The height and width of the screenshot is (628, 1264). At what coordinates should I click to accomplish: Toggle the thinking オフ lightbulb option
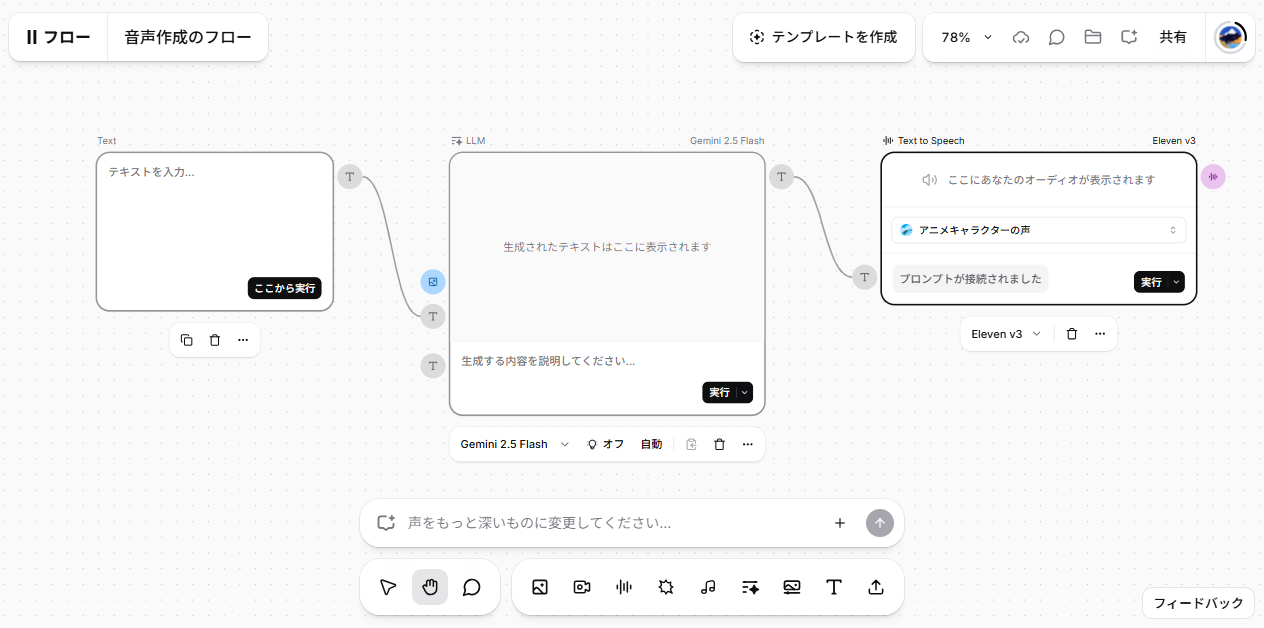tap(605, 444)
